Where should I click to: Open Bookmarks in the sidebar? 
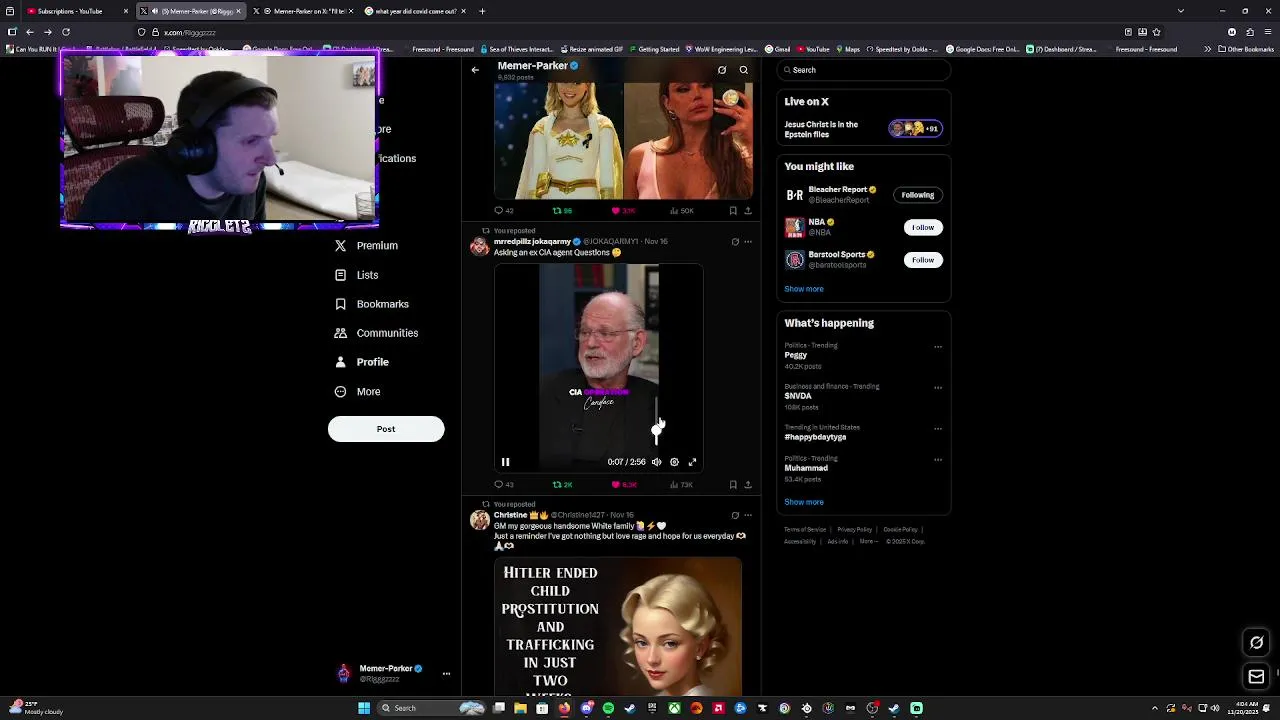[x=372, y=304]
